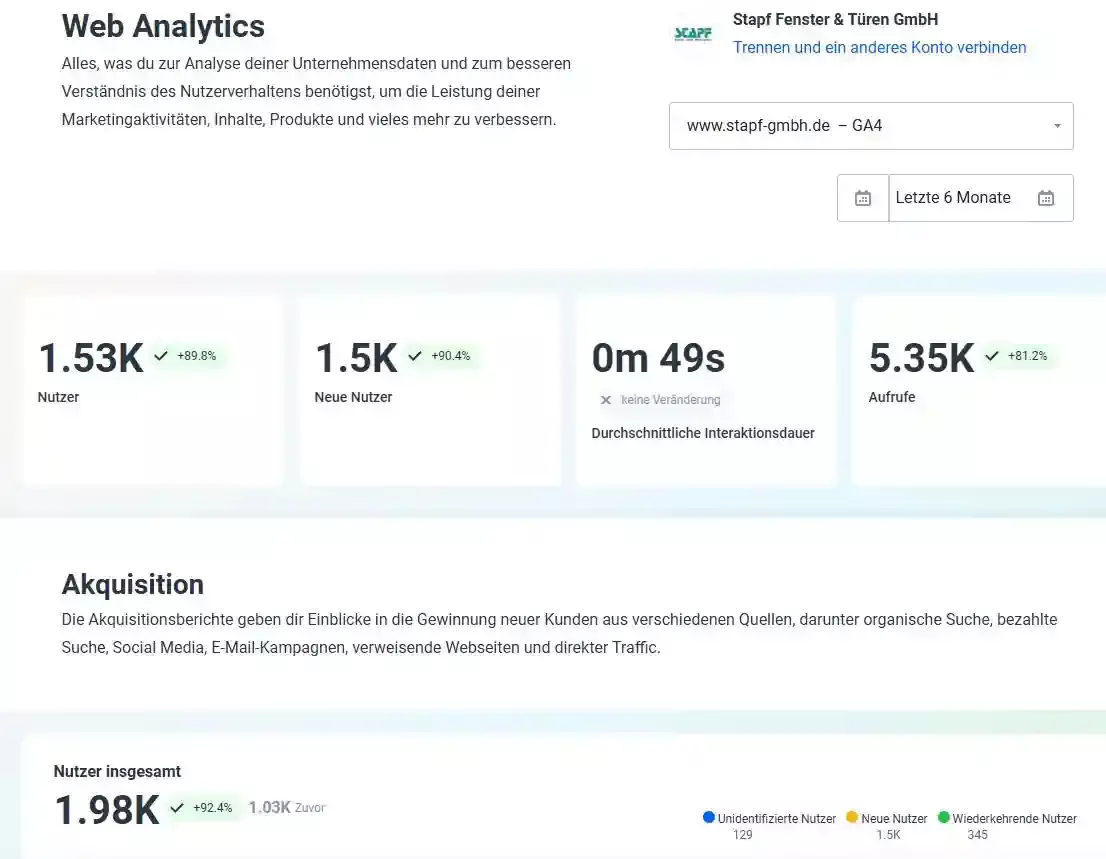The height and width of the screenshot is (859, 1106).
Task: Select the Nutzer 1.53K metric card
Action: (x=152, y=390)
